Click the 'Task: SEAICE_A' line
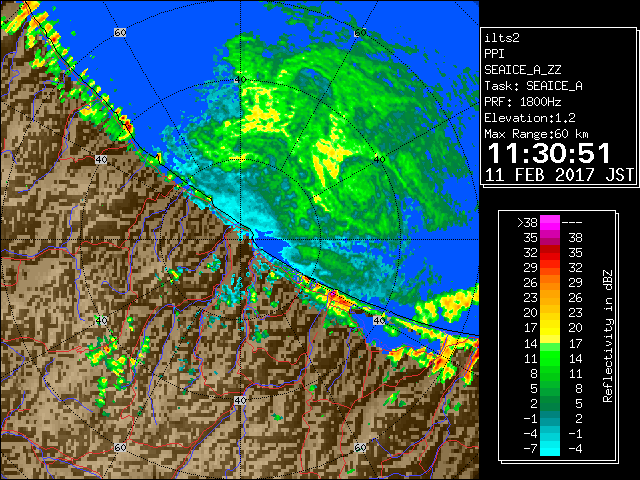 [533, 86]
